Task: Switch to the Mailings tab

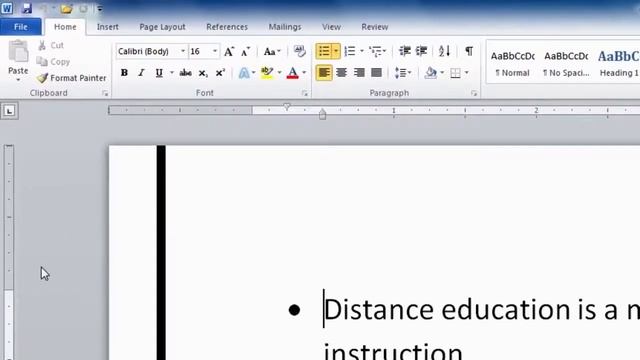Action: (x=285, y=27)
